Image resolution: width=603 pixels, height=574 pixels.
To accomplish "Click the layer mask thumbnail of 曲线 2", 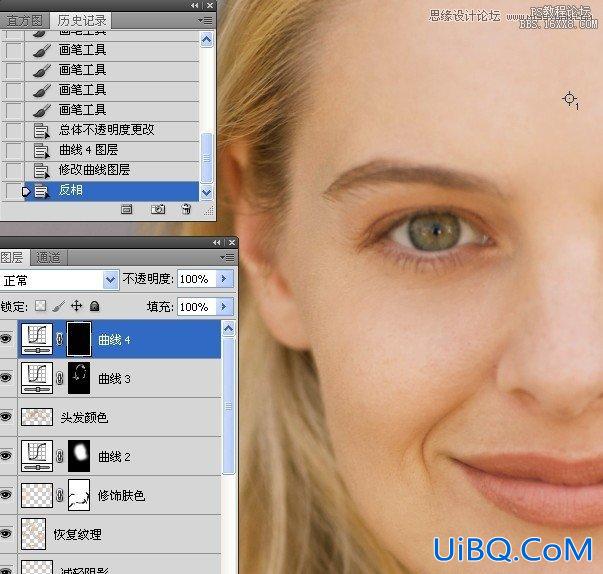I will pyautogui.click(x=79, y=456).
